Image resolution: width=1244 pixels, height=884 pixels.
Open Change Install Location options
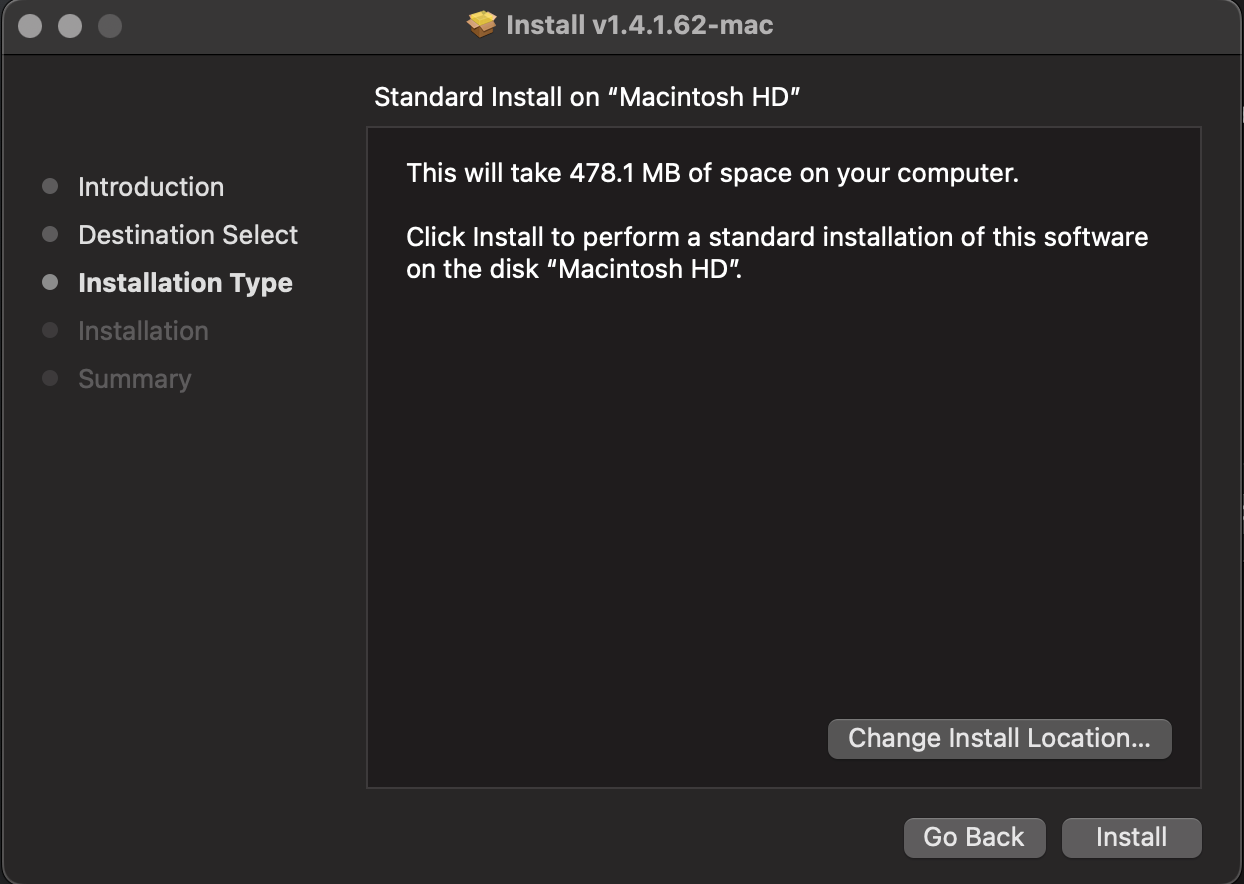point(999,739)
